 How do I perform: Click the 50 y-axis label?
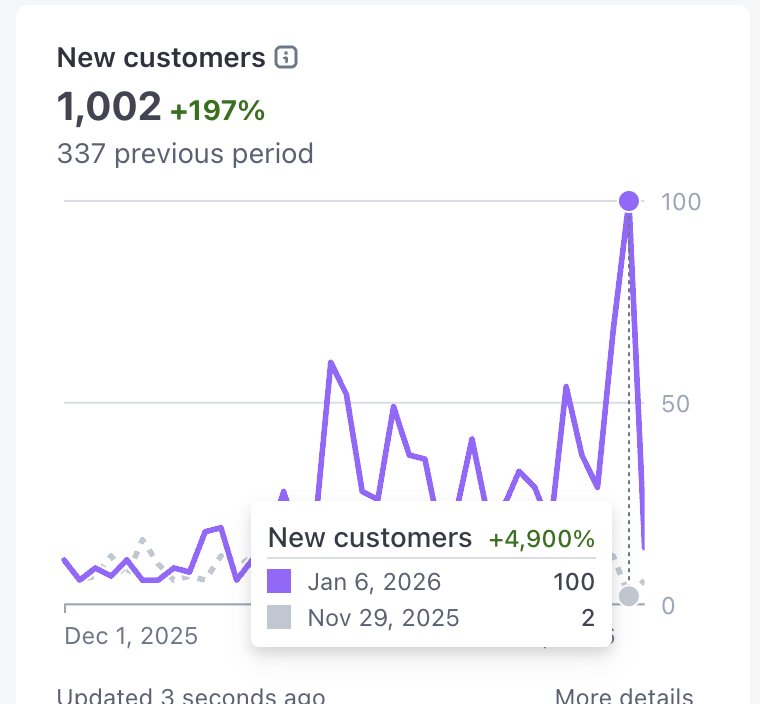[675, 404]
